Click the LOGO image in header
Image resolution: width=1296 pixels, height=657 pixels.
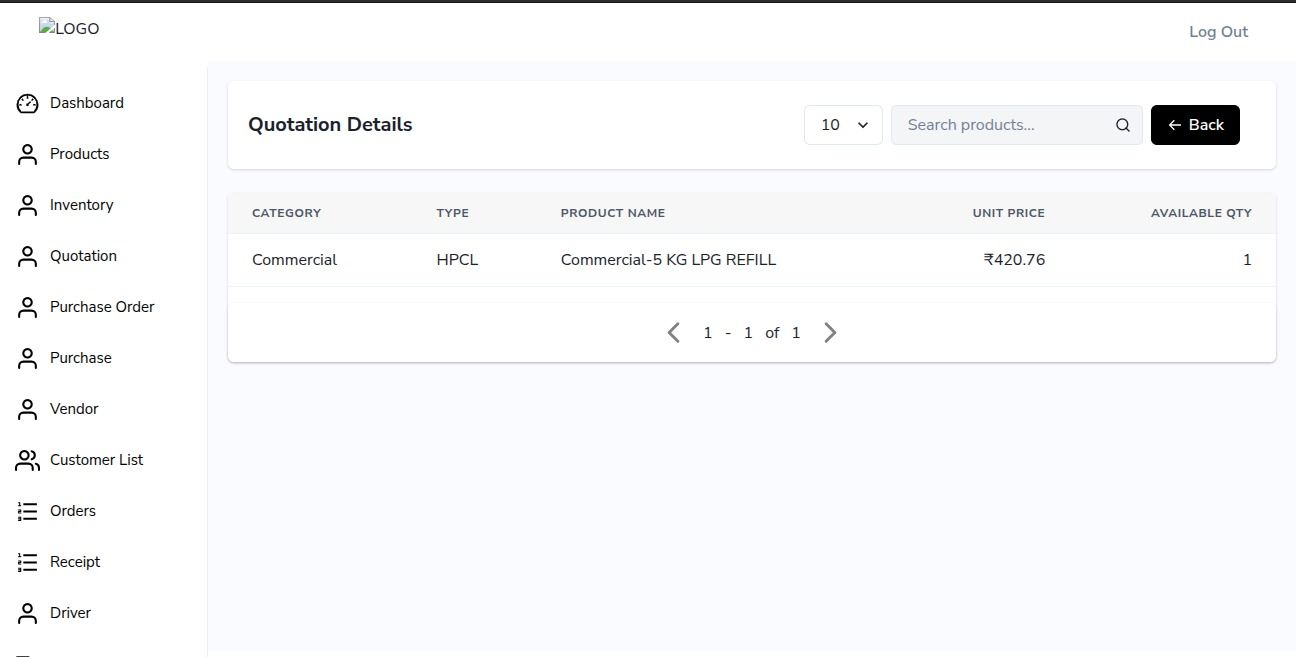click(x=69, y=29)
